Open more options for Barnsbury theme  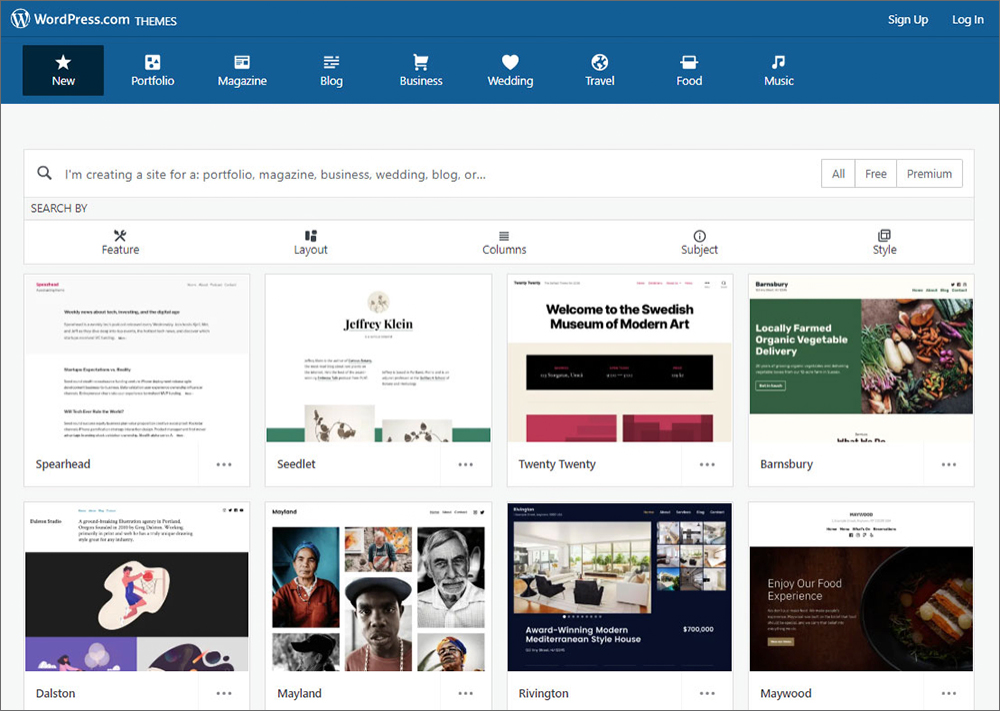coord(949,464)
